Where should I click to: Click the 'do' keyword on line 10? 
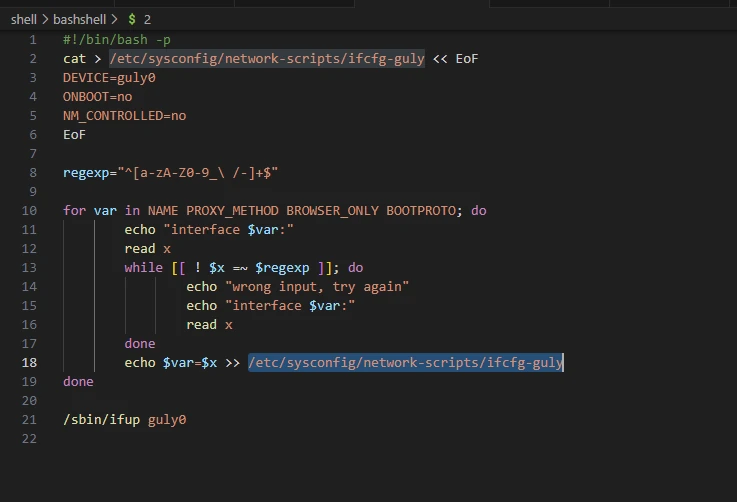pyautogui.click(x=478, y=211)
